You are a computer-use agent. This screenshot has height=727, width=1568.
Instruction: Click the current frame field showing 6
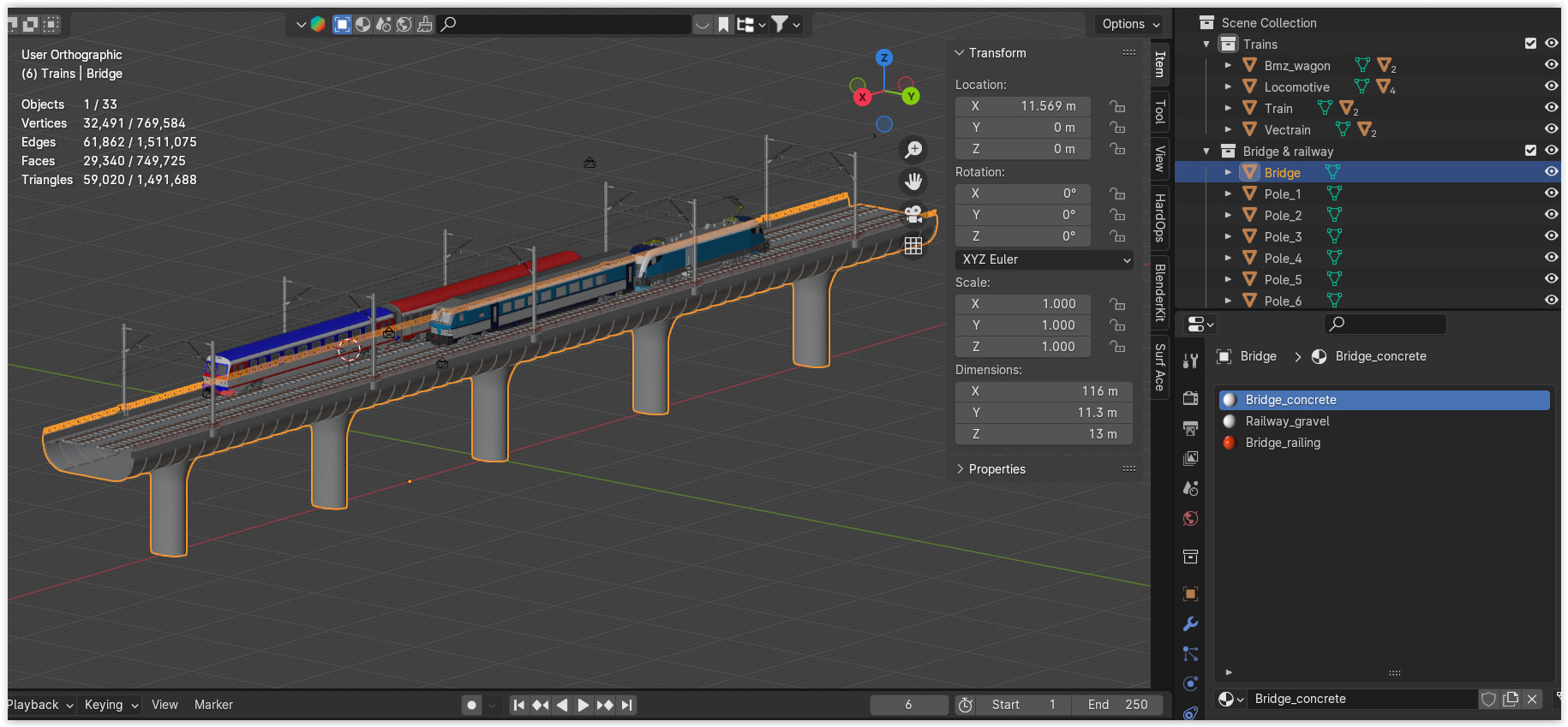(908, 705)
